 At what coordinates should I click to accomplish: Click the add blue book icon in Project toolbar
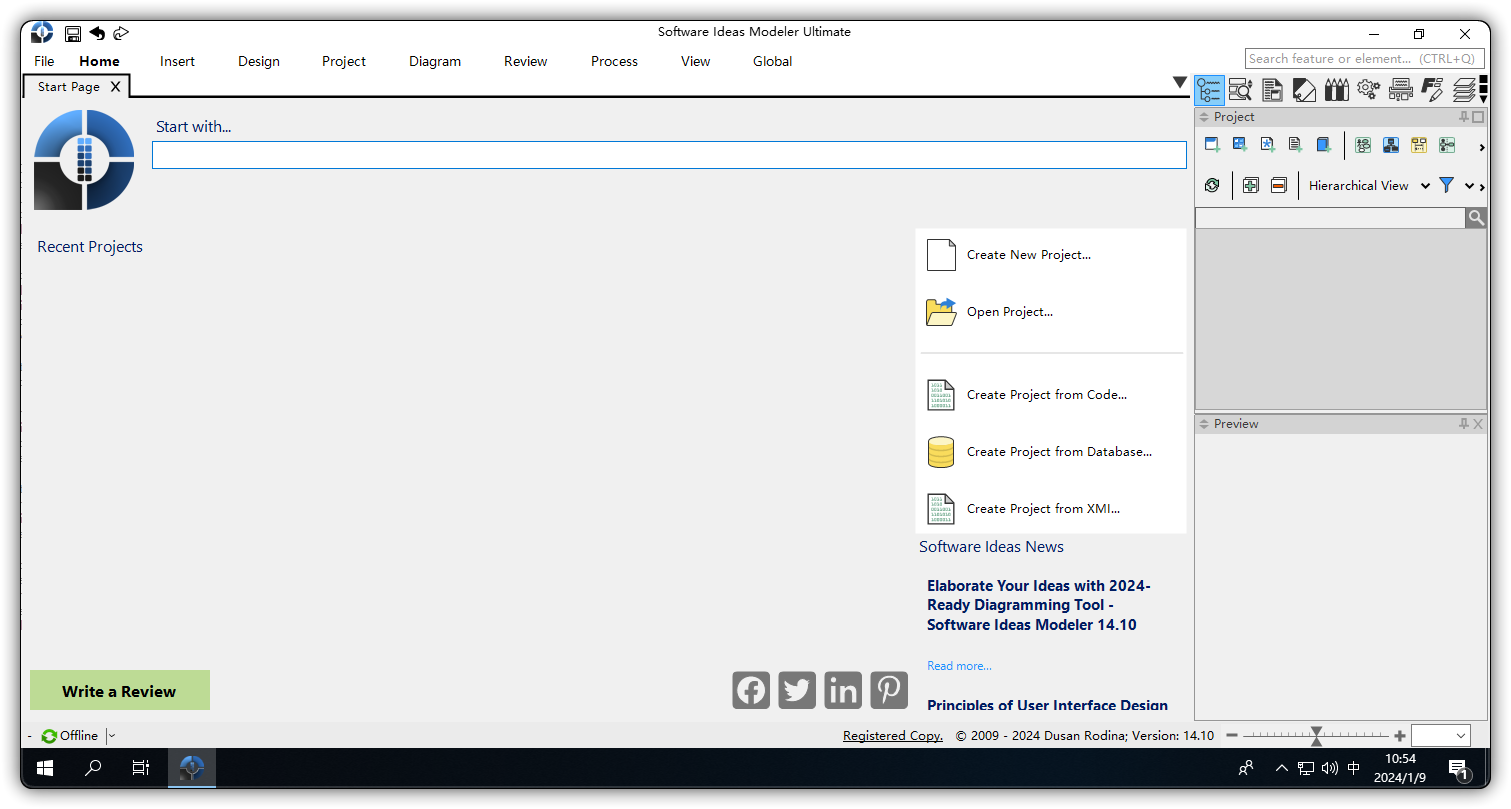click(1324, 145)
